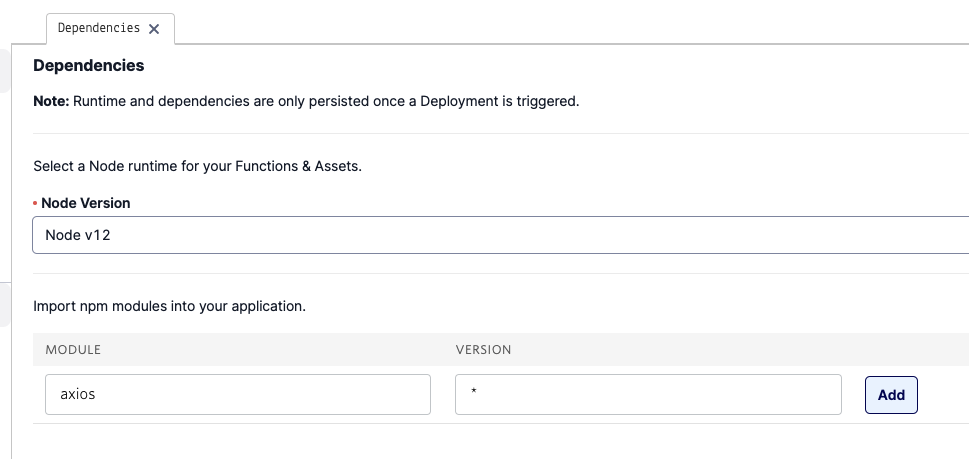Click the bold Note: label
Screen dimensions: 969x459
tap(51, 101)
